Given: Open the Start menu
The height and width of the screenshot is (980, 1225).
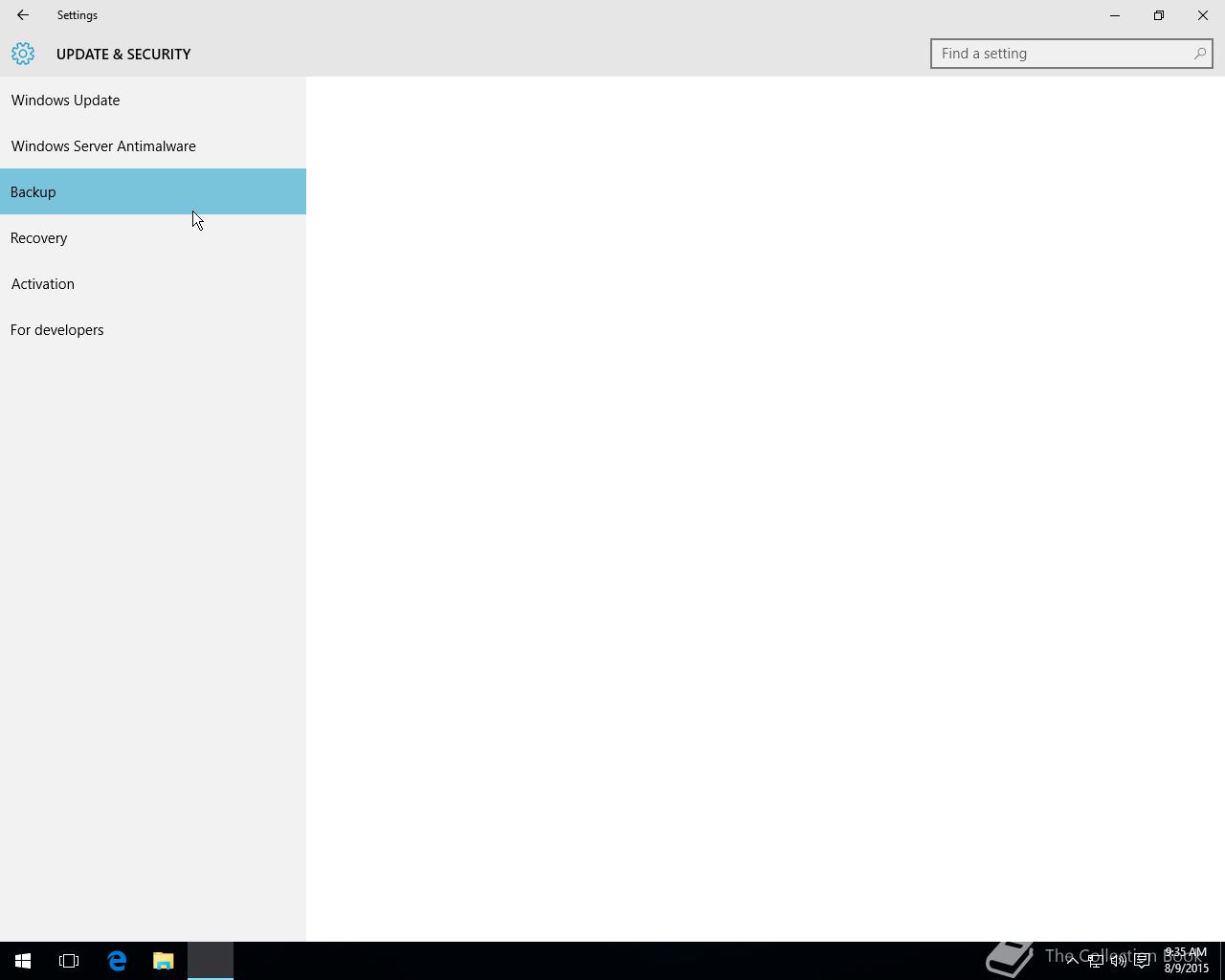Looking at the screenshot, I should [x=23, y=961].
